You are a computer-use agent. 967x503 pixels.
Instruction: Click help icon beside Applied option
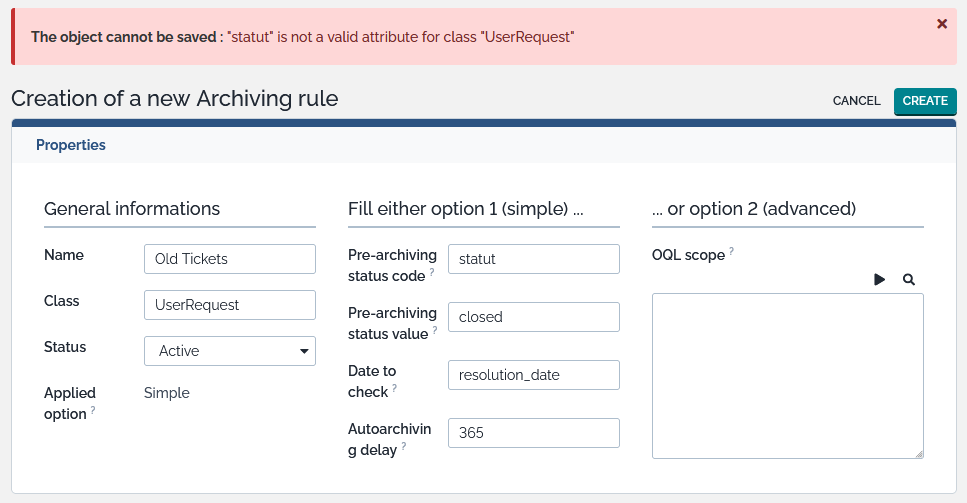[x=93, y=410]
